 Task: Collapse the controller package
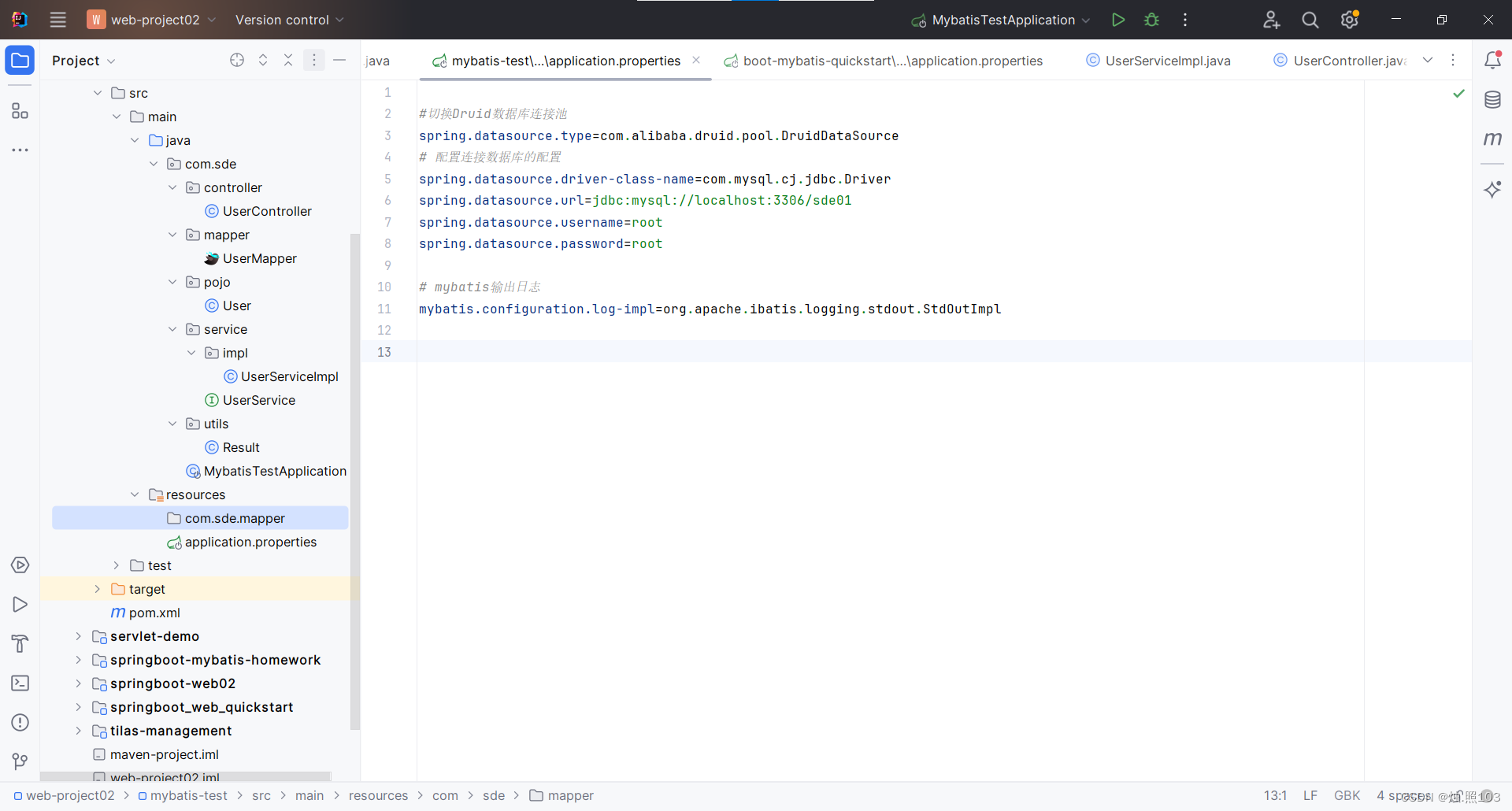pyautogui.click(x=172, y=187)
